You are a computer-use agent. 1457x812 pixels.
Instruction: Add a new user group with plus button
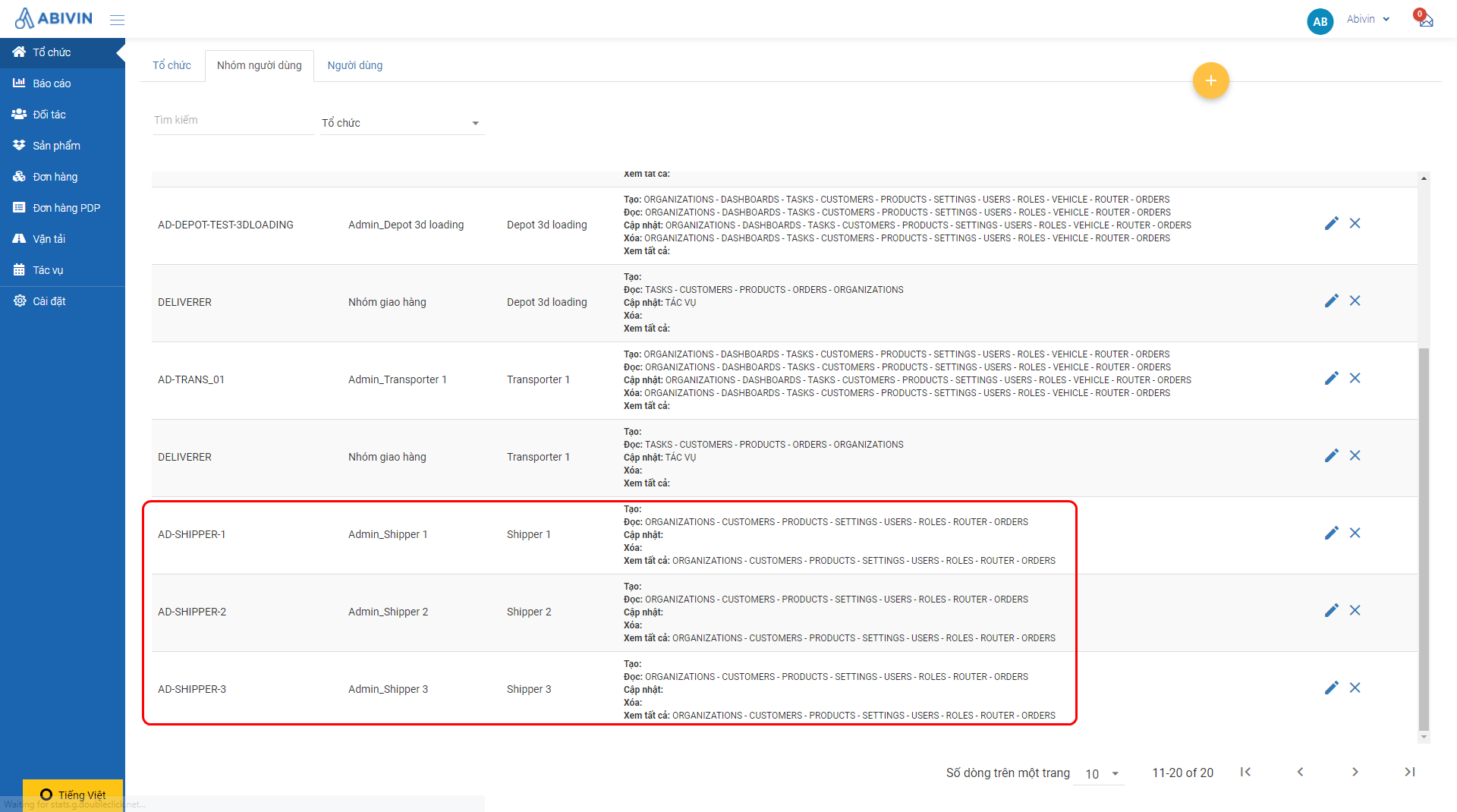(1210, 80)
